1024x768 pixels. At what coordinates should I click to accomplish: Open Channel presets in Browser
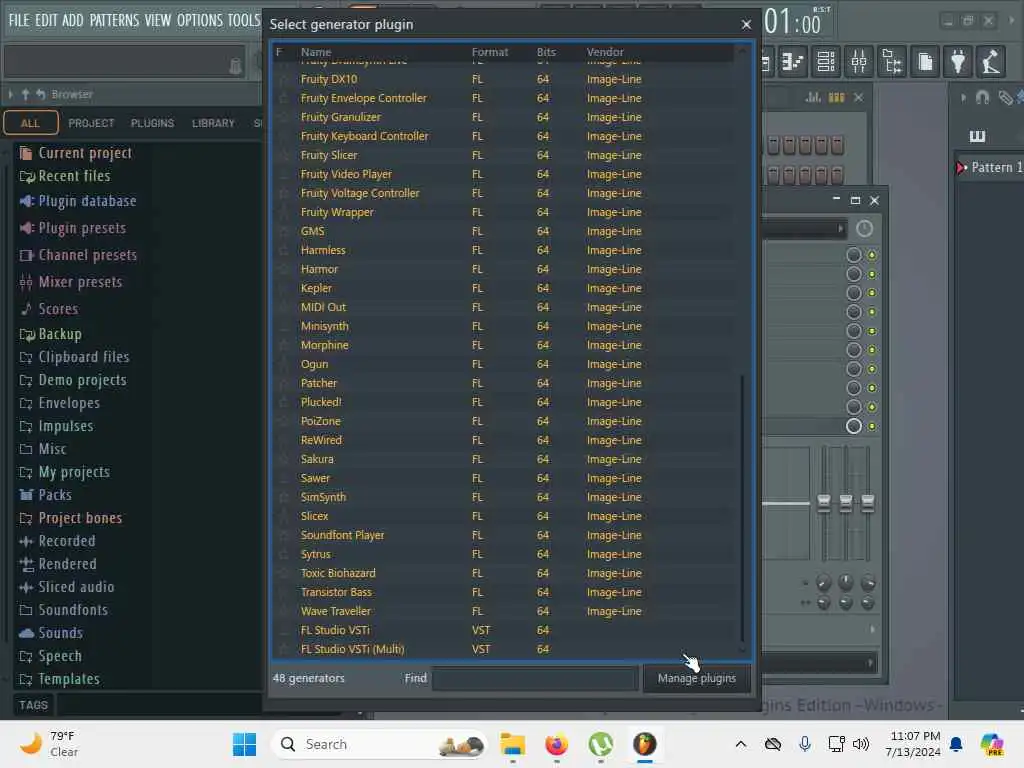point(78,255)
